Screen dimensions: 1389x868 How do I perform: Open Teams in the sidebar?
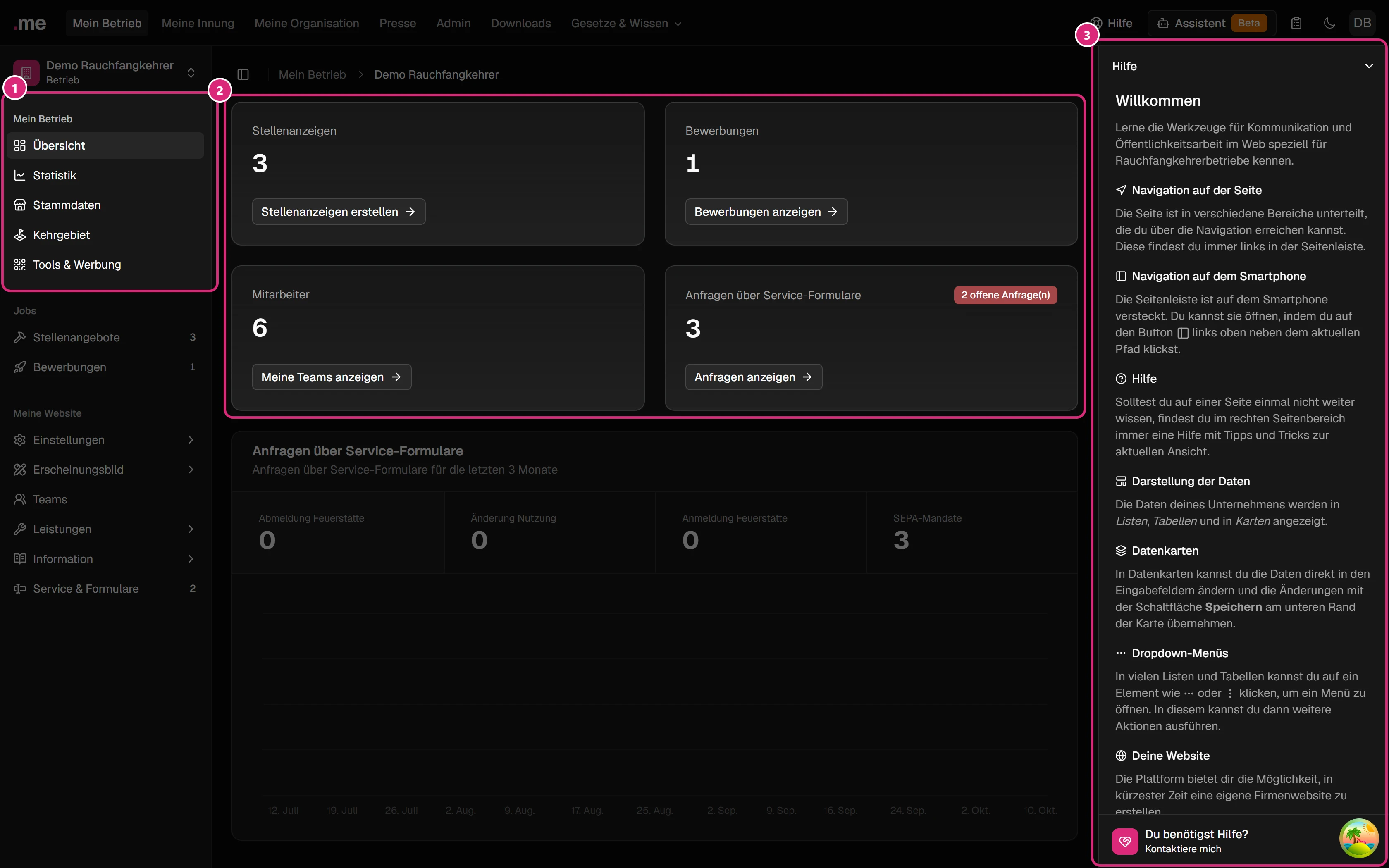(x=105, y=499)
